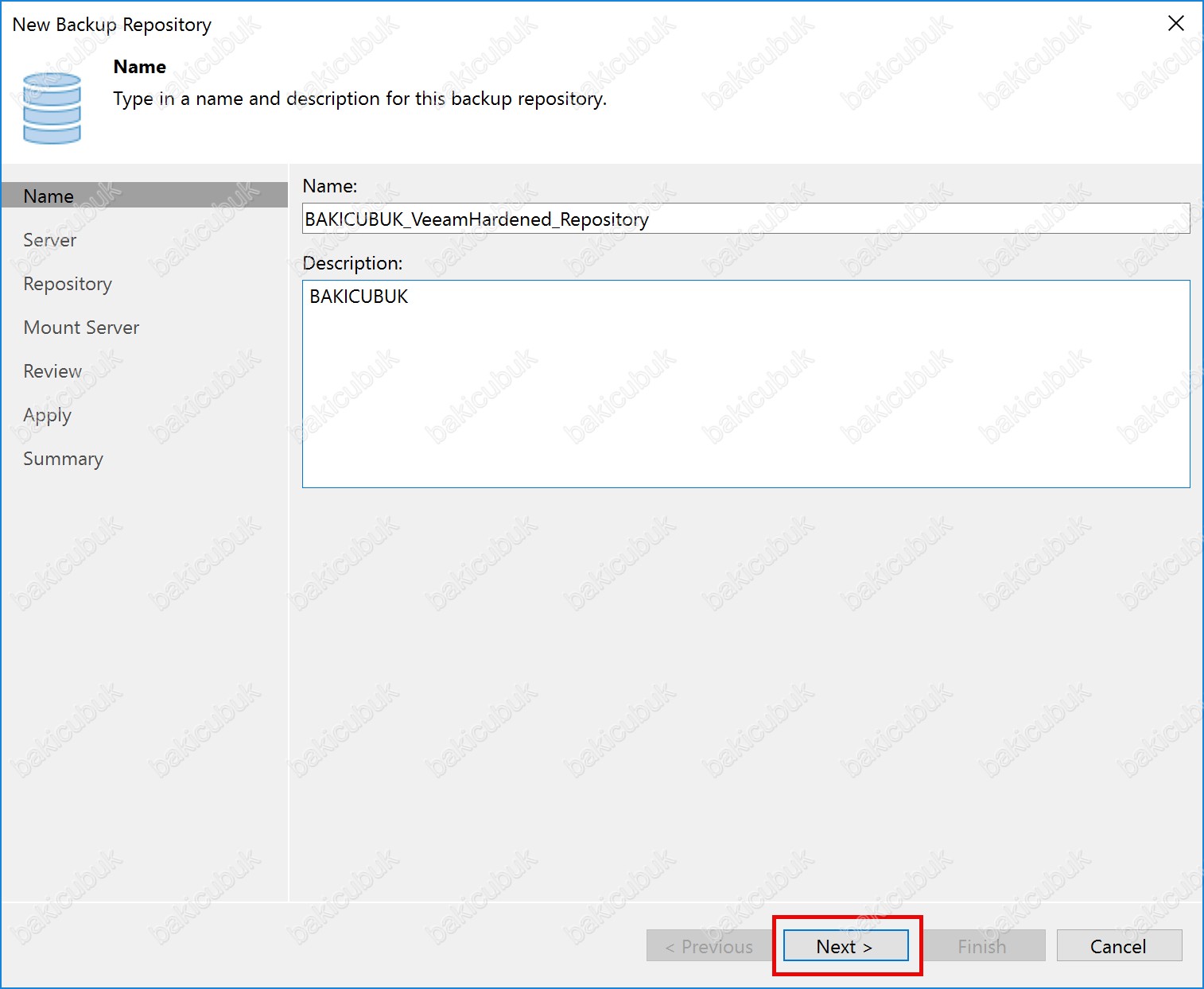Click 'Type in a name and description' text
Image resolution: width=1204 pixels, height=989 pixels.
coord(360,99)
